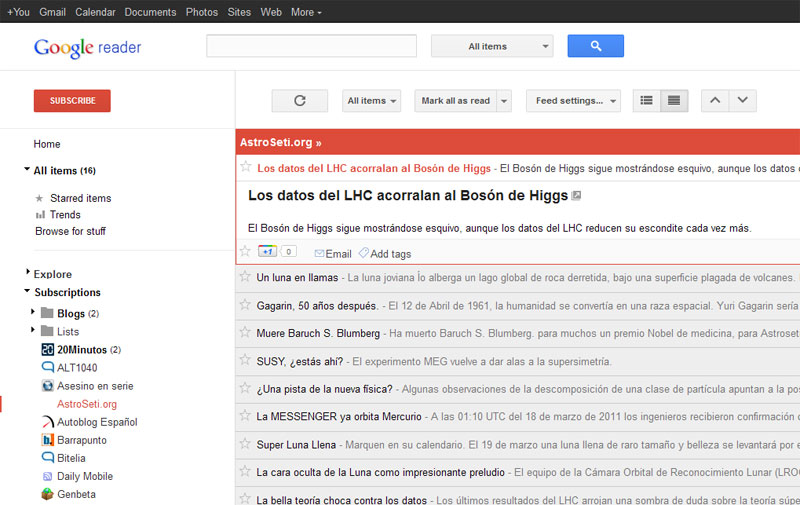800x505 pixels.
Task: Star the ¿Una pista de la nueva física? item
Action: [x=245, y=388]
